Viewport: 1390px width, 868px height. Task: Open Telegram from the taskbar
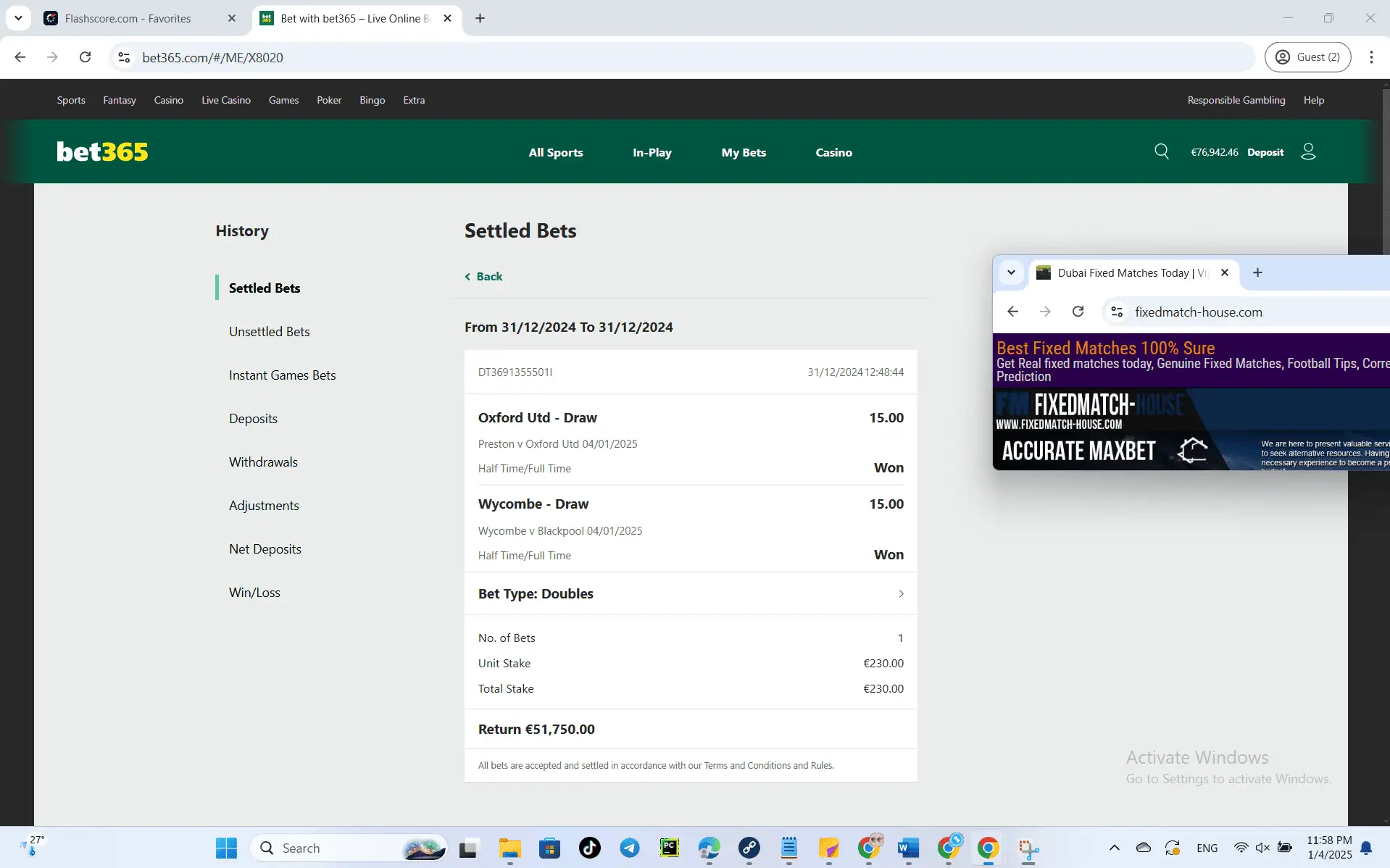pos(629,848)
